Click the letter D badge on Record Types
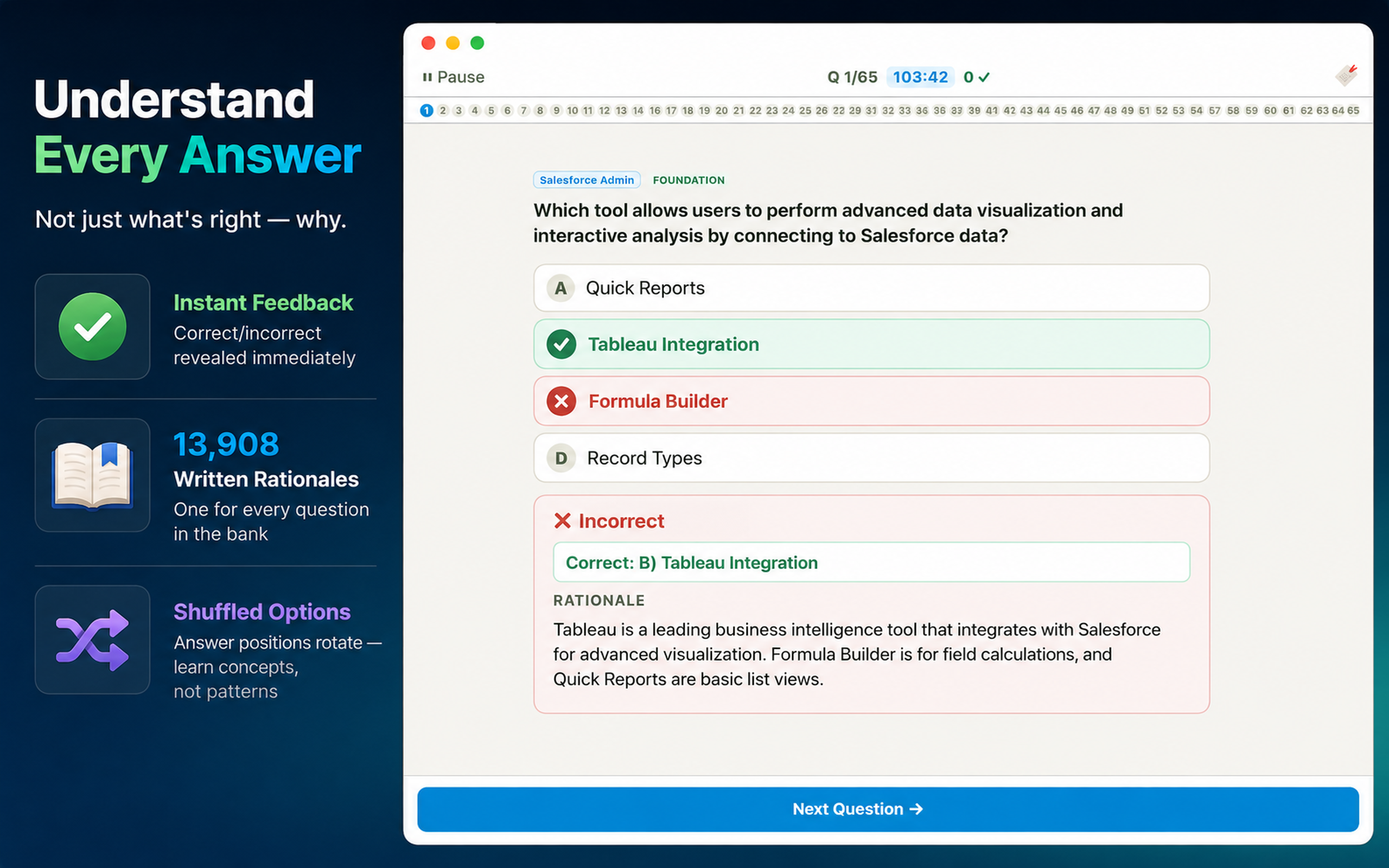Viewport: 1389px width, 868px height. [561, 458]
